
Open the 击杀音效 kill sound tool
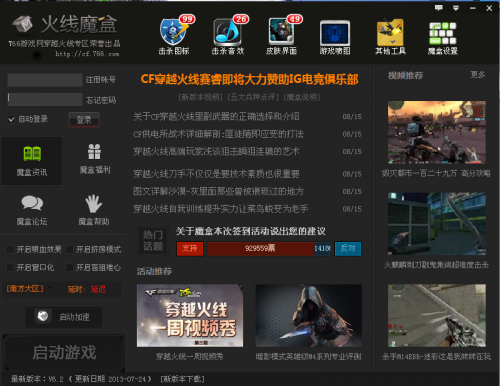point(228,35)
